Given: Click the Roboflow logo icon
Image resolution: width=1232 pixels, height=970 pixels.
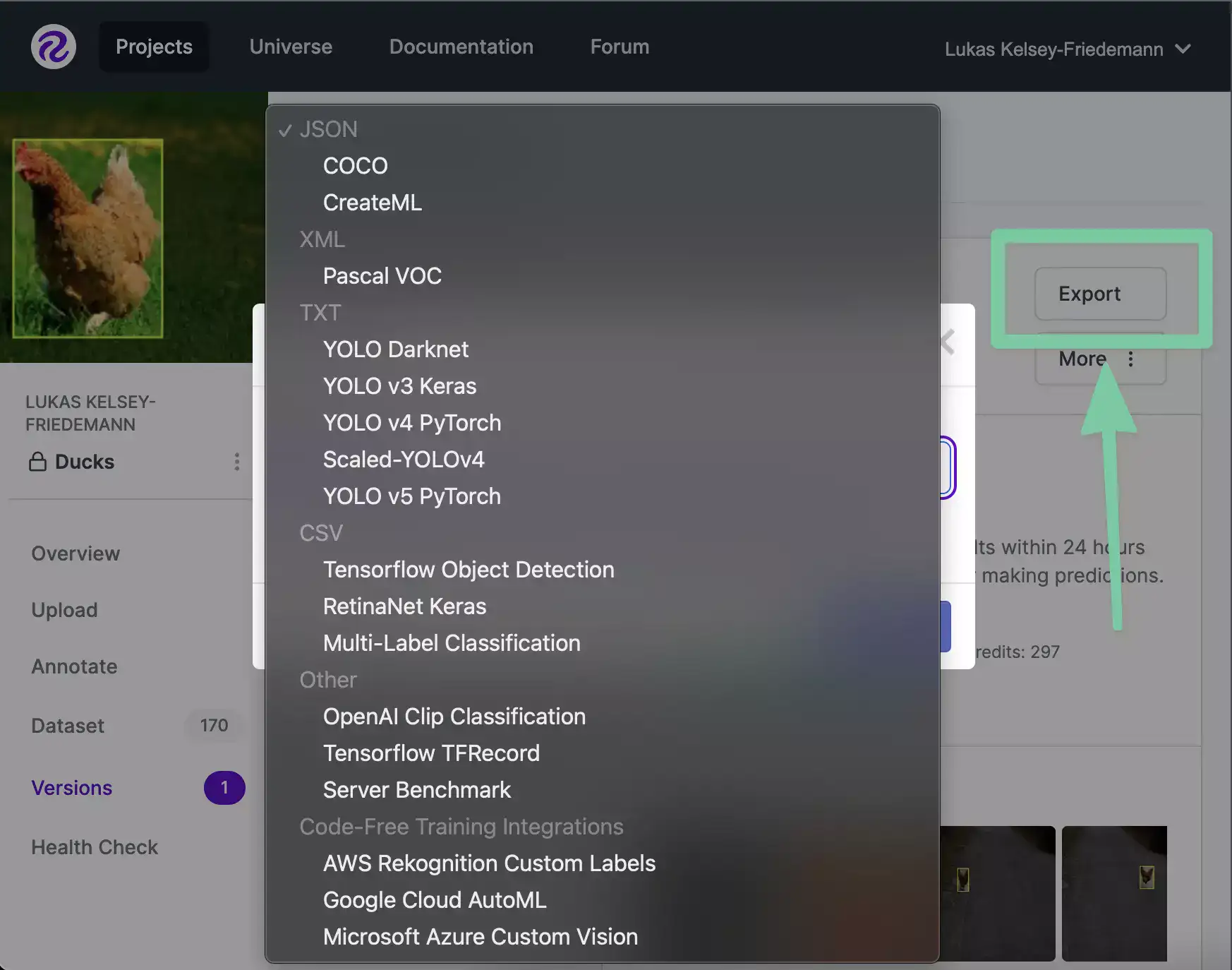Looking at the screenshot, I should click(54, 47).
